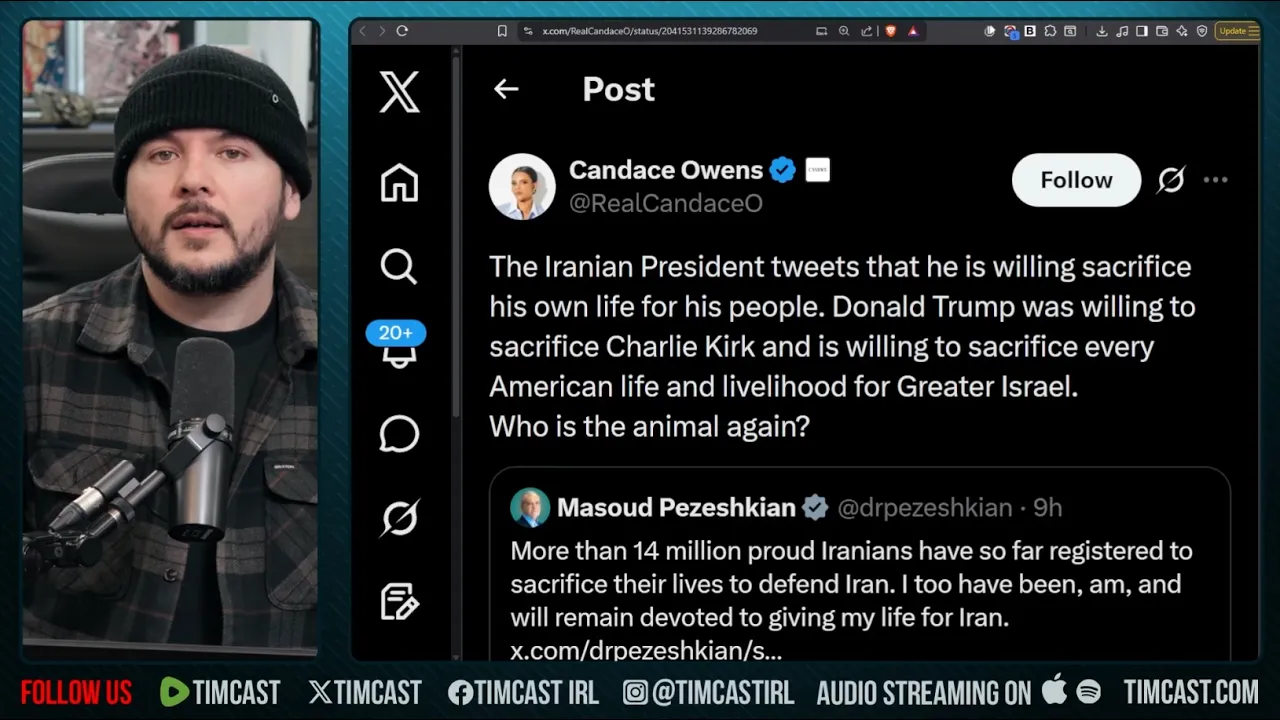Click the X logo in sidebar

point(399,92)
